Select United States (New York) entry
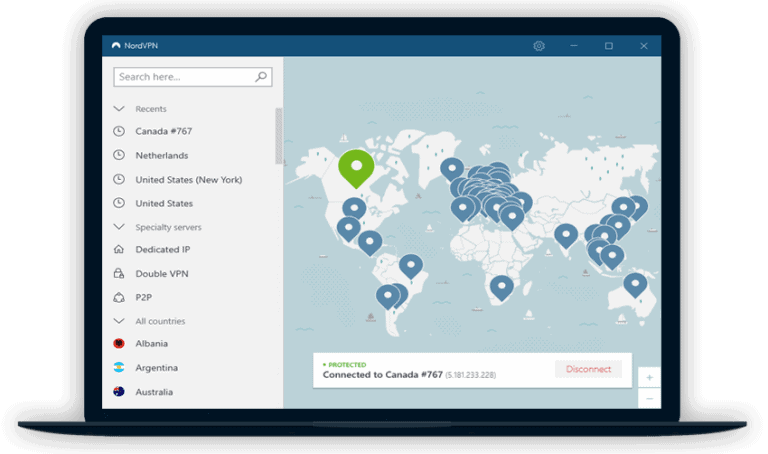The height and width of the screenshot is (454, 768). (189, 180)
